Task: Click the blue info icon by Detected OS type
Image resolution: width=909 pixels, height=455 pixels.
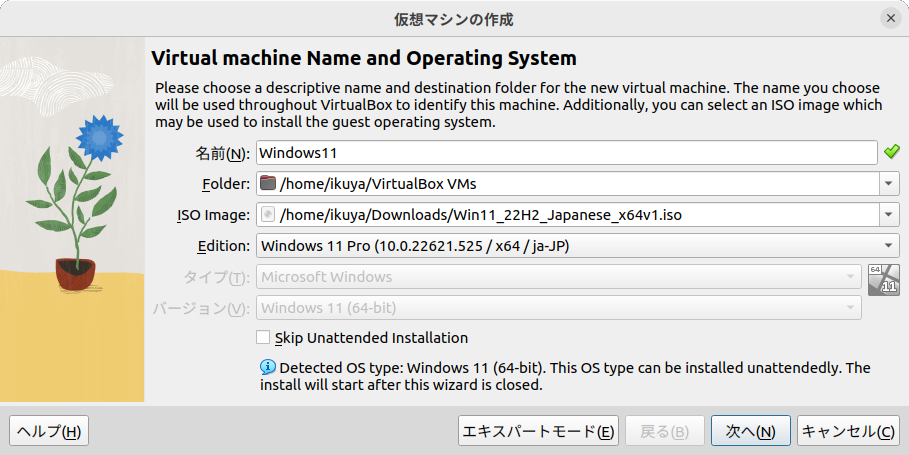Action: [x=268, y=367]
